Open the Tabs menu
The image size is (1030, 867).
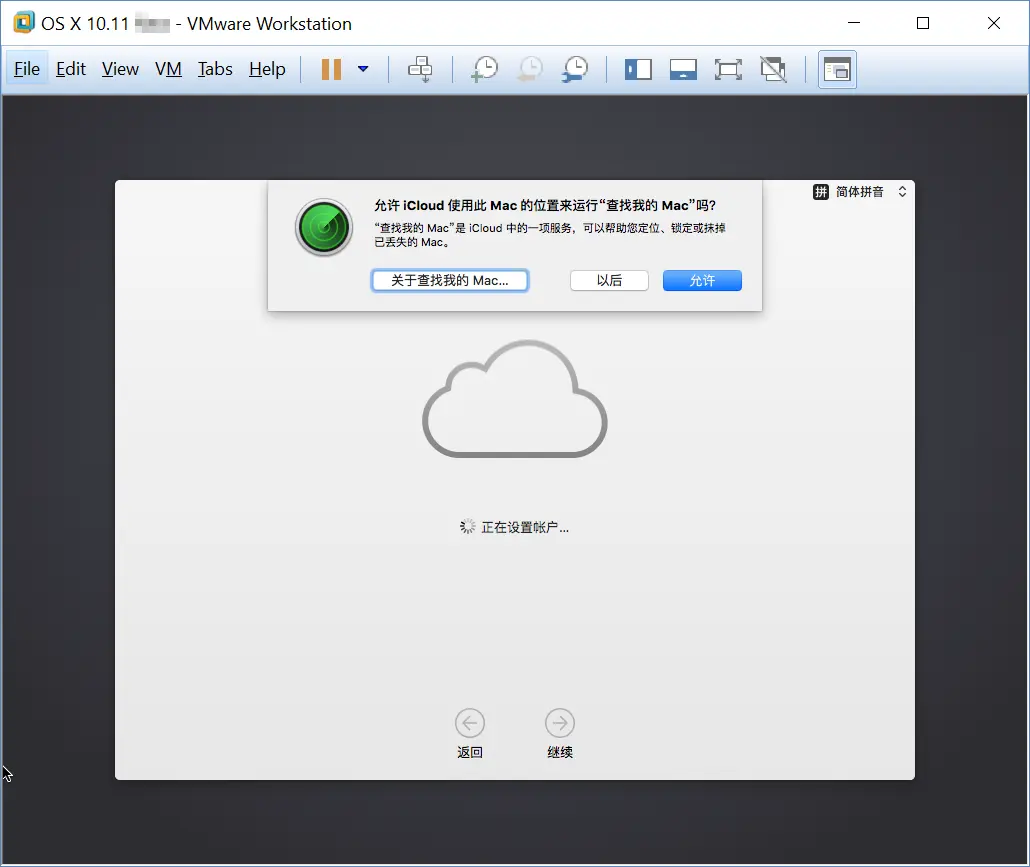pyautogui.click(x=215, y=69)
